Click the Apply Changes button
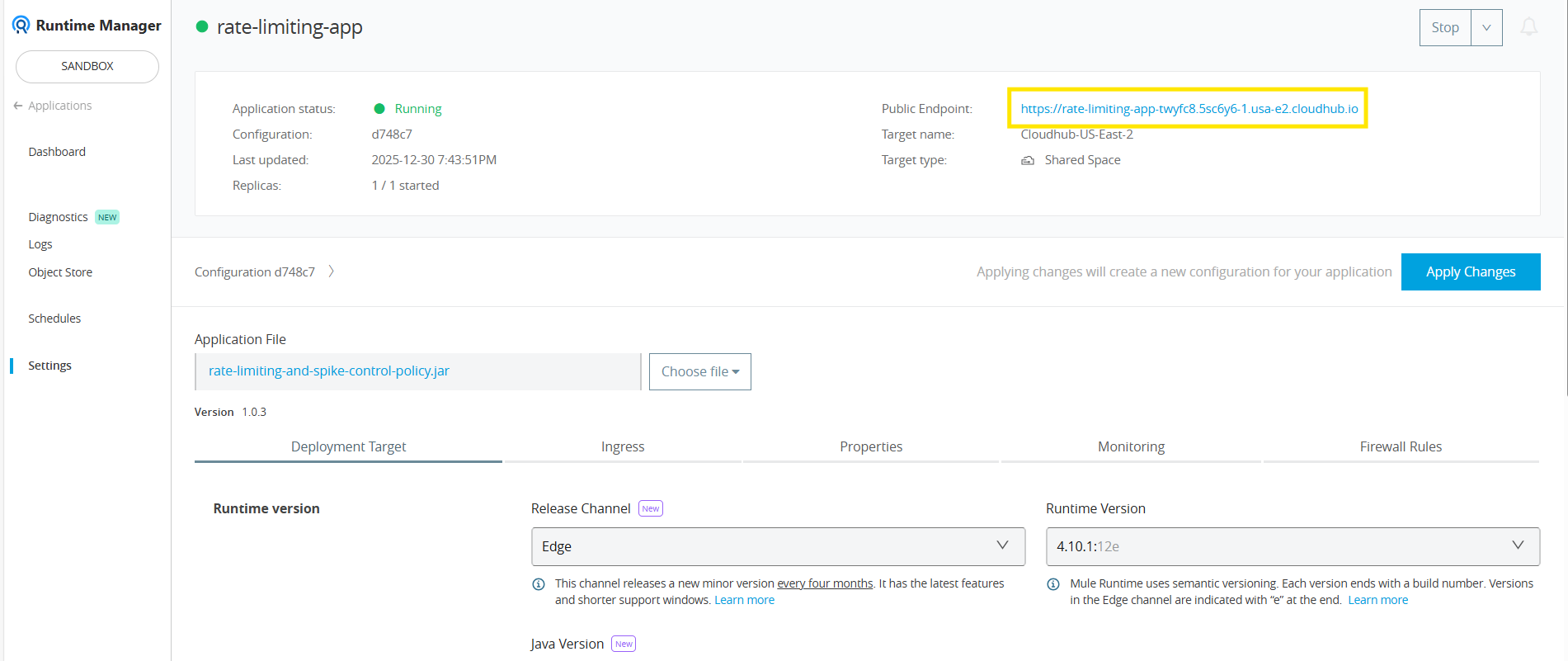1568x661 pixels. click(x=1470, y=271)
